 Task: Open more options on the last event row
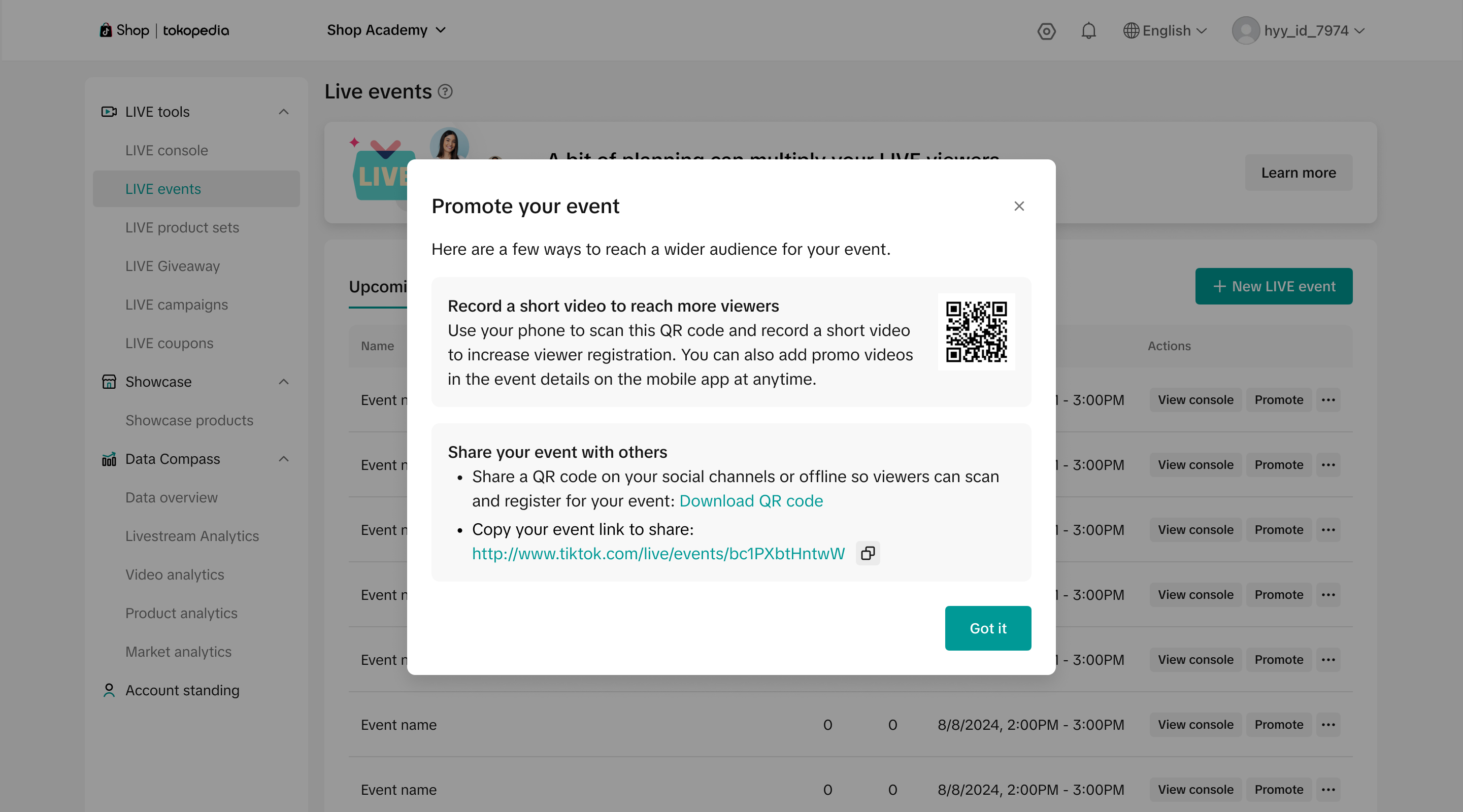tap(1328, 789)
